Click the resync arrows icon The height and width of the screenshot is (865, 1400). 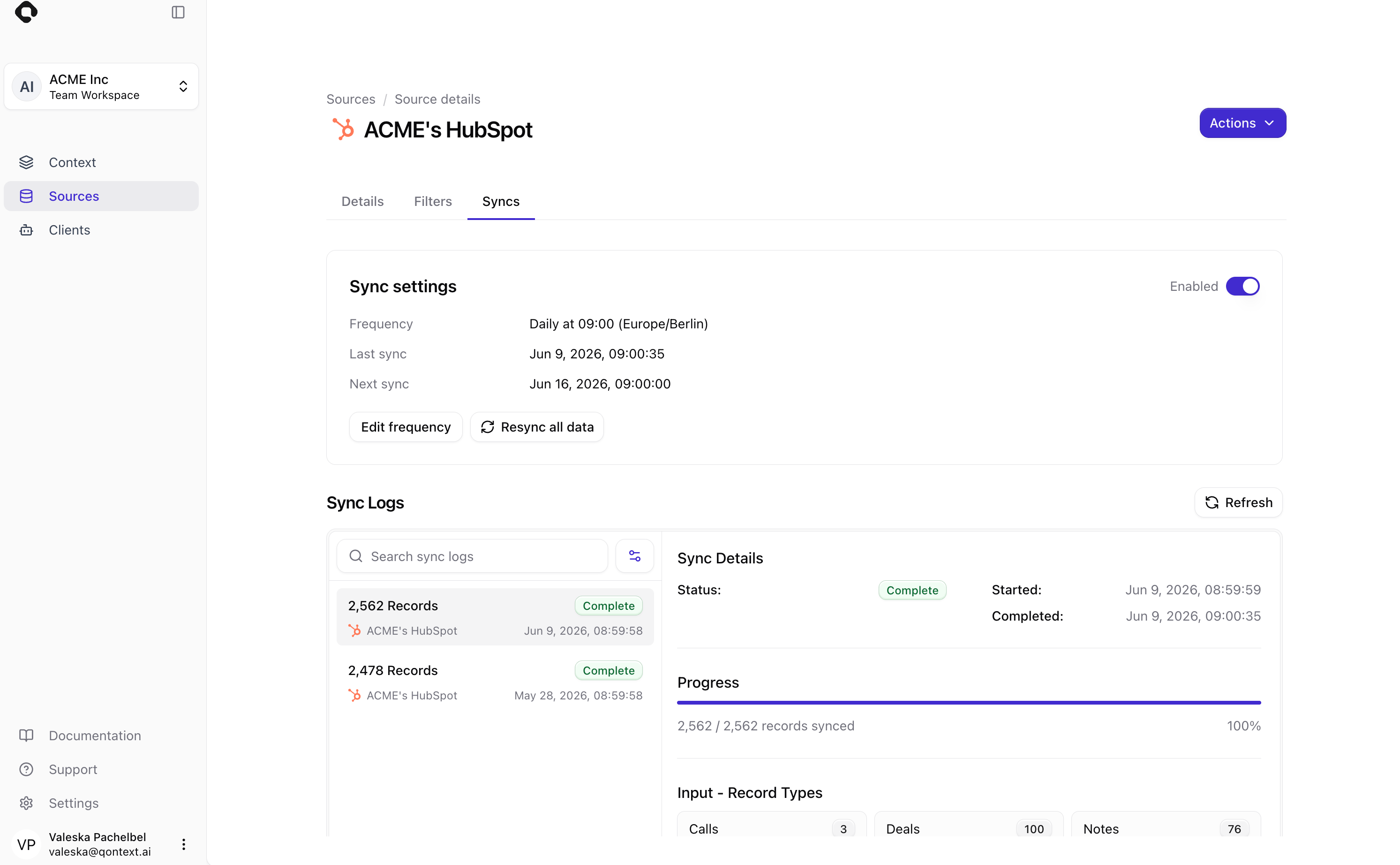(x=488, y=427)
